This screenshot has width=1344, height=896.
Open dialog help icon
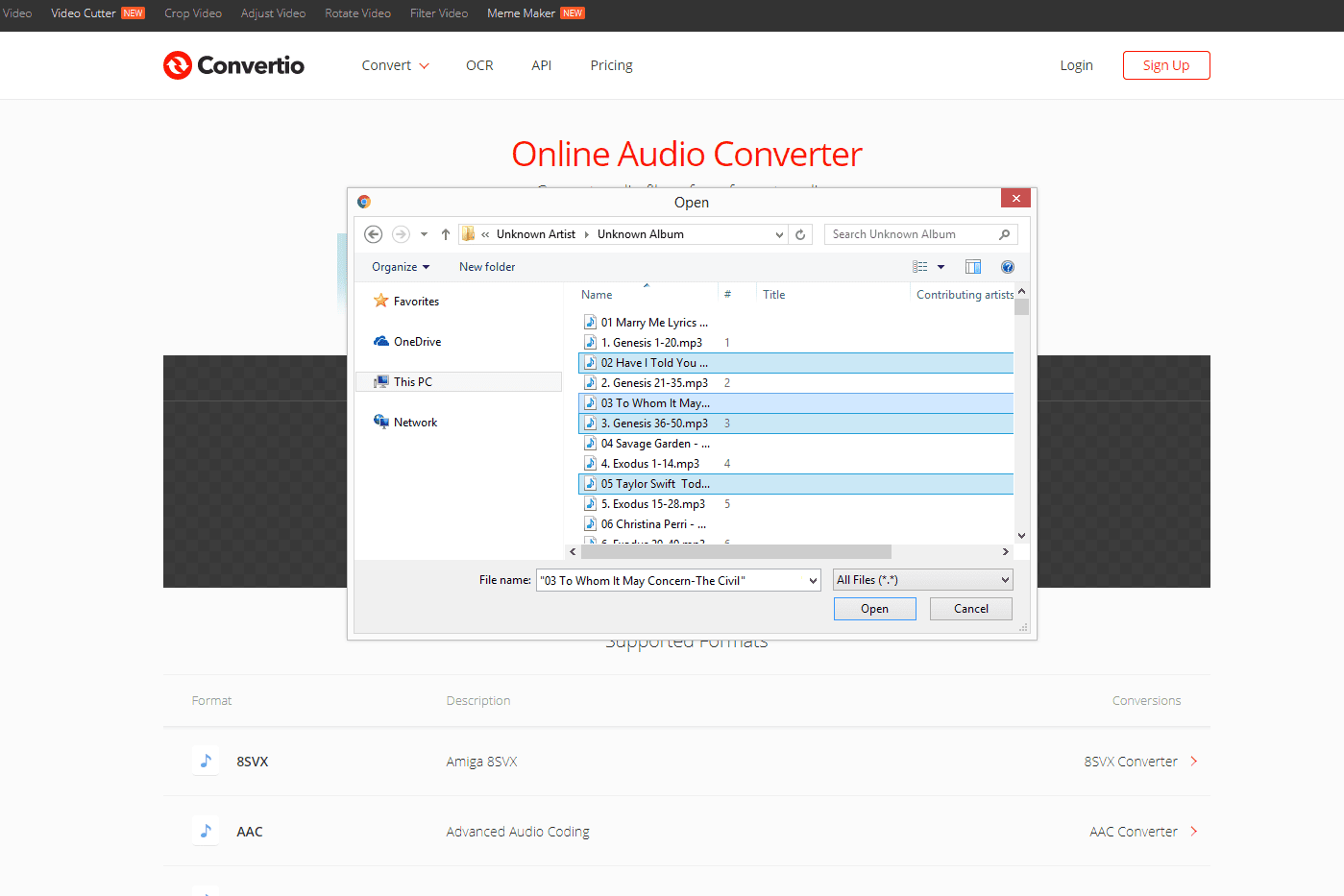click(1008, 267)
